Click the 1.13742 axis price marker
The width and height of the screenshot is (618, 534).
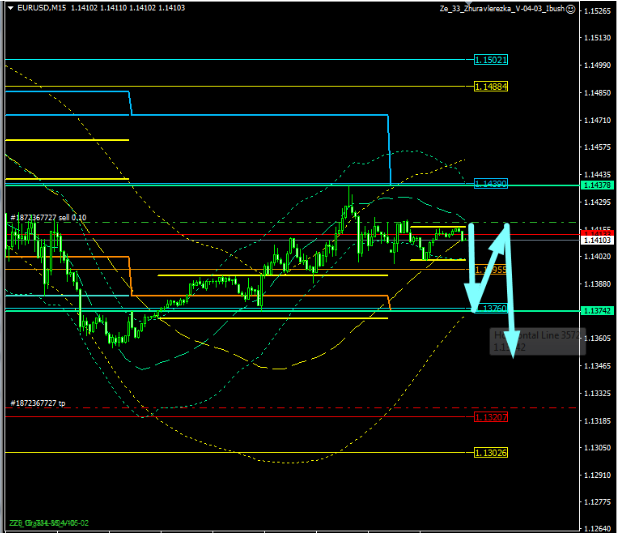(x=598, y=311)
